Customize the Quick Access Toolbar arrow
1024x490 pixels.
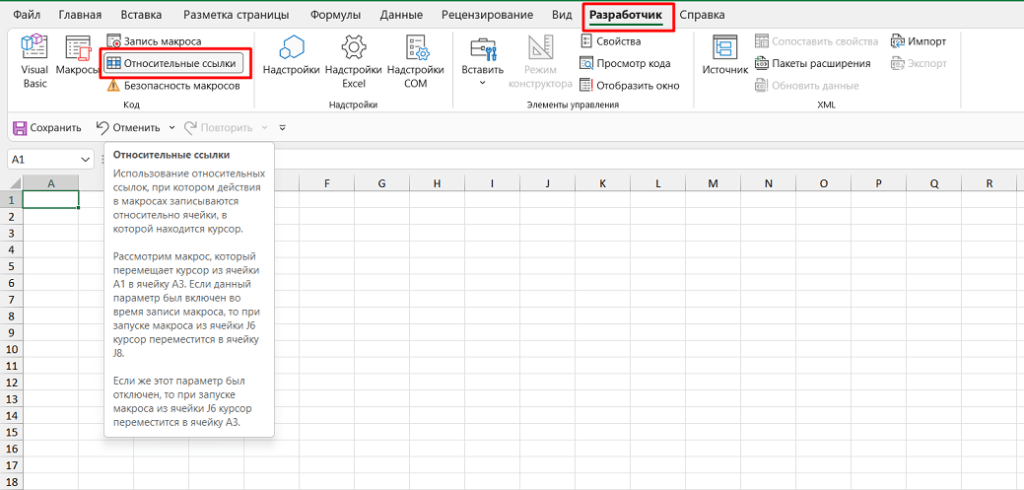pyautogui.click(x=283, y=128)
